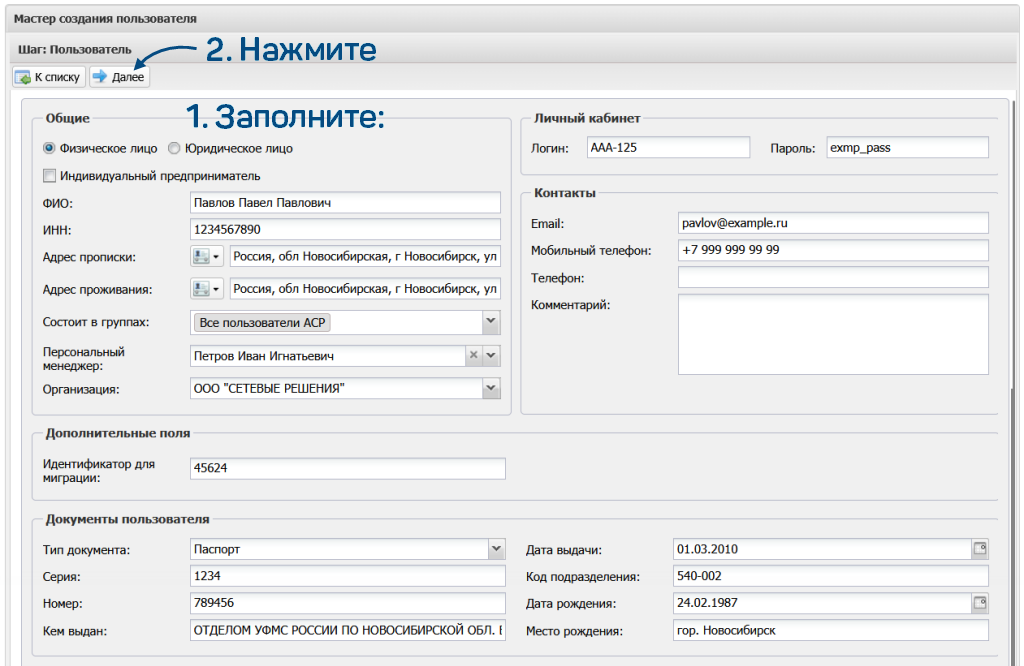Screen dimensions: 1024x666
Task: Click inside the Комментарий text area
Action: click(x=832, y=334)
